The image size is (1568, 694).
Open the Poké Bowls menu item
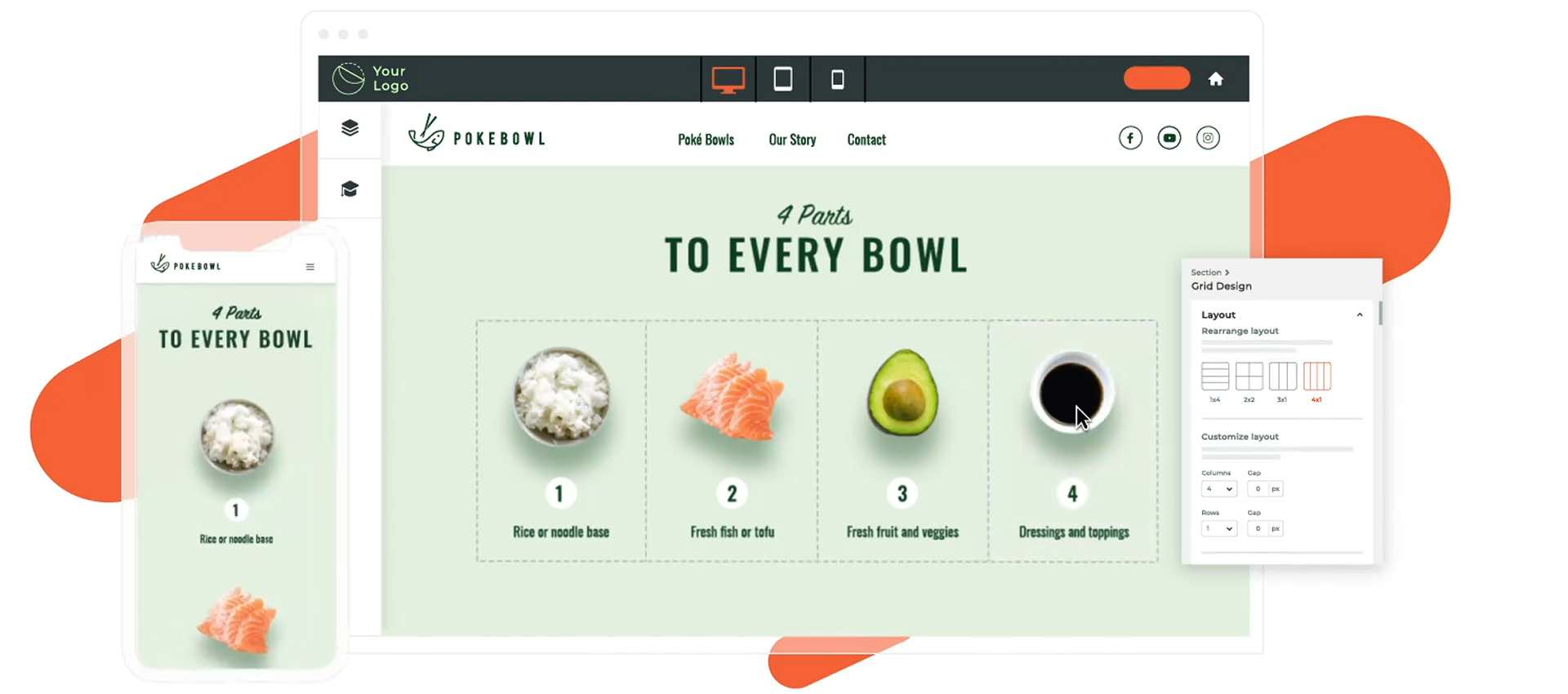706,140
